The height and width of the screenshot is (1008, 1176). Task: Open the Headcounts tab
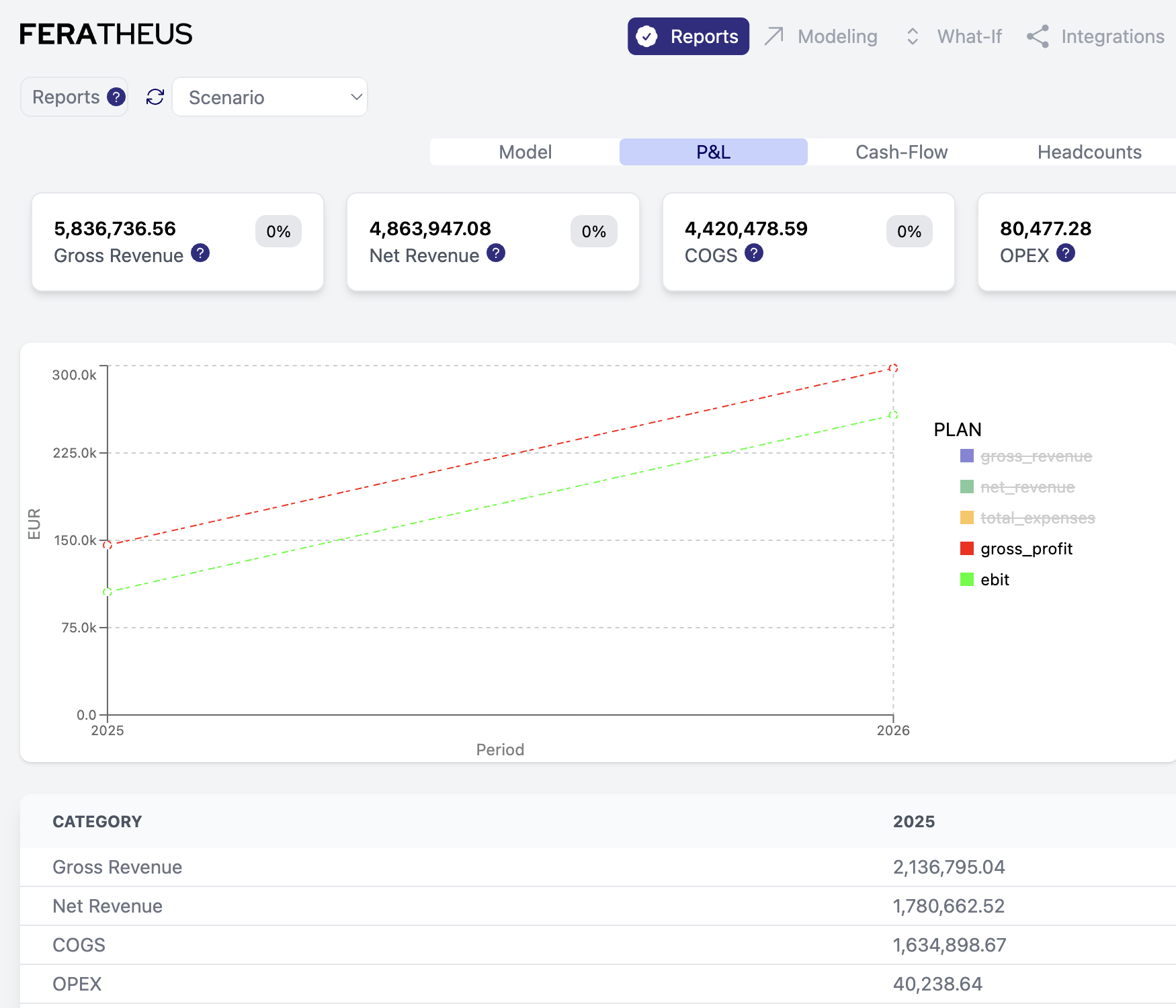[1089, 152]
